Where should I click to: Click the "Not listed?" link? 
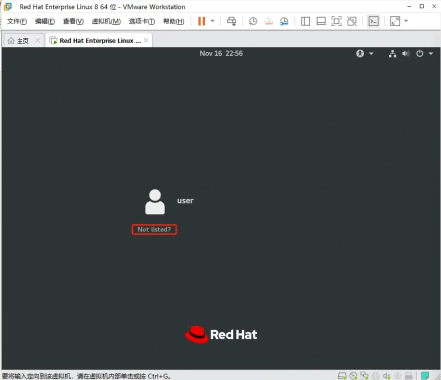pyautogui.click(x=154, y=229)
